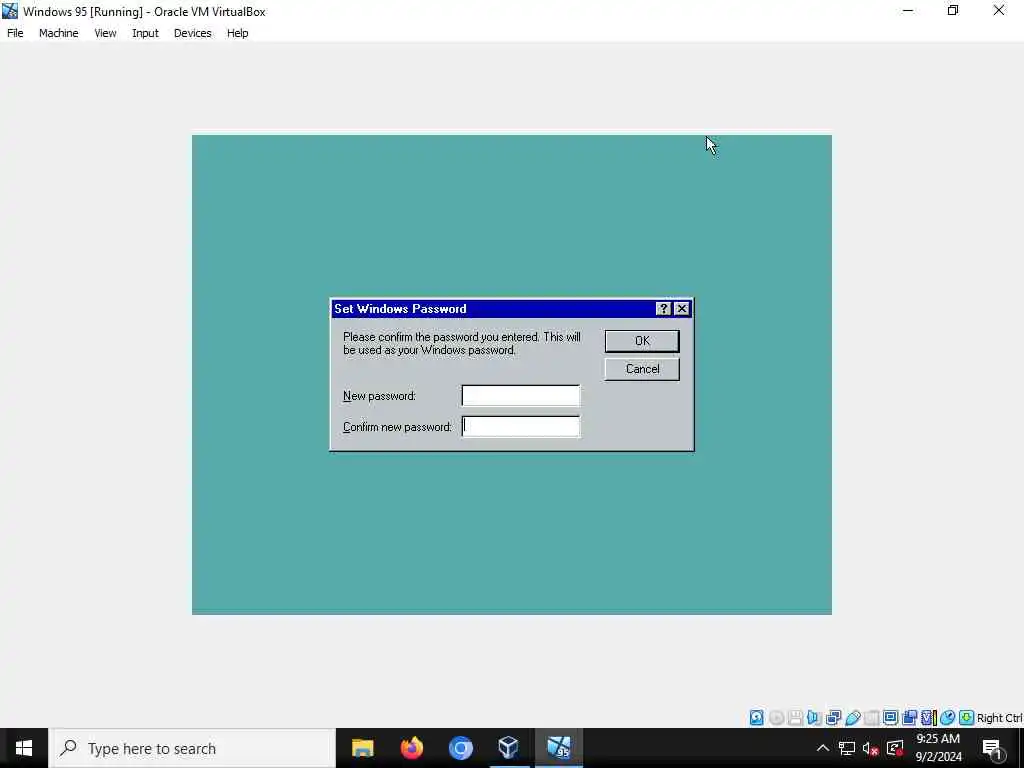
Task: Open File Explorer from the taskbar
Action: point(362,748)
